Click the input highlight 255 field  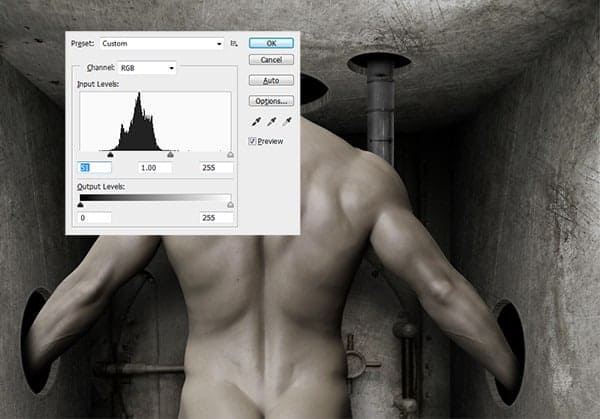[x=214, y=168]
